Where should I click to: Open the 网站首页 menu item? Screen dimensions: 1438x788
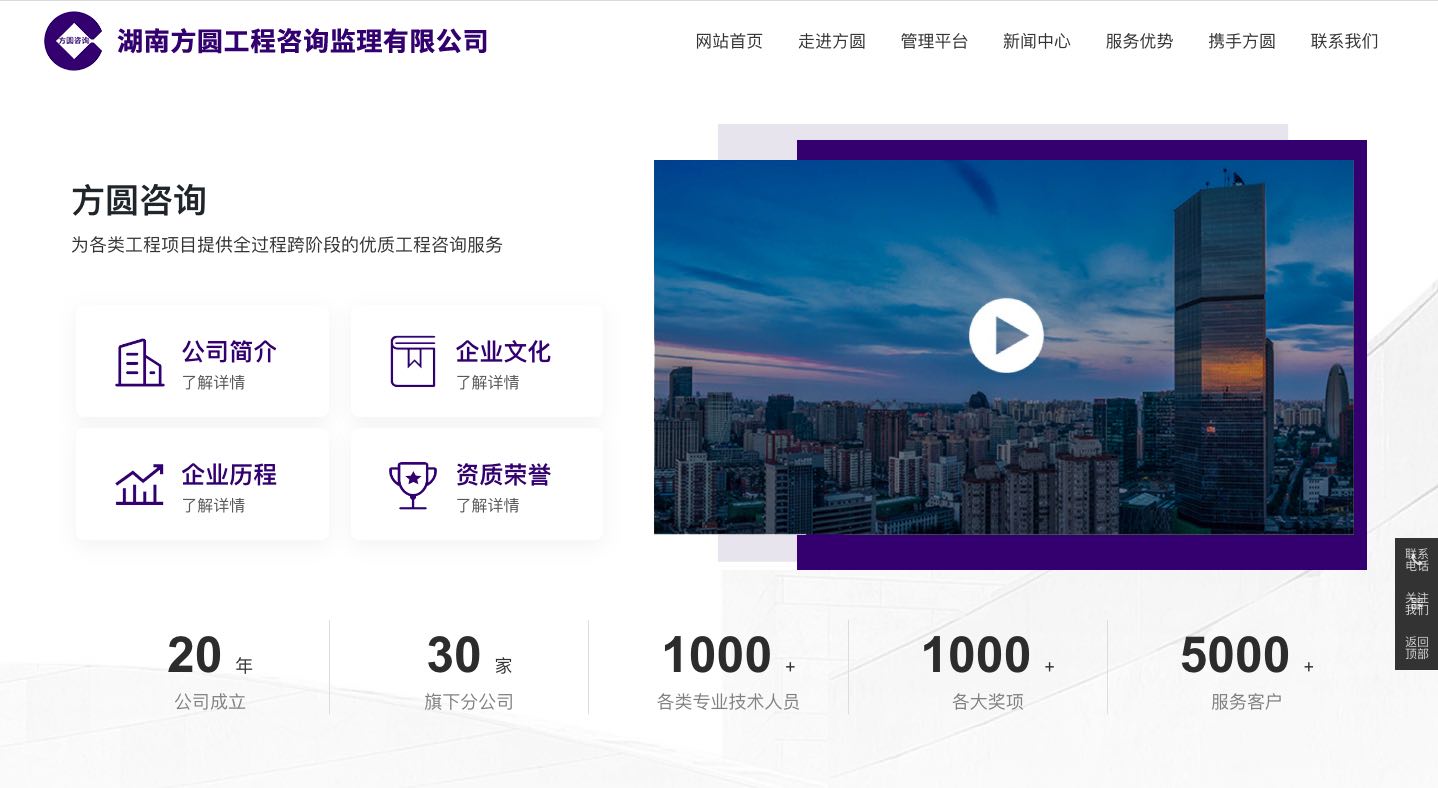[729, 42]
